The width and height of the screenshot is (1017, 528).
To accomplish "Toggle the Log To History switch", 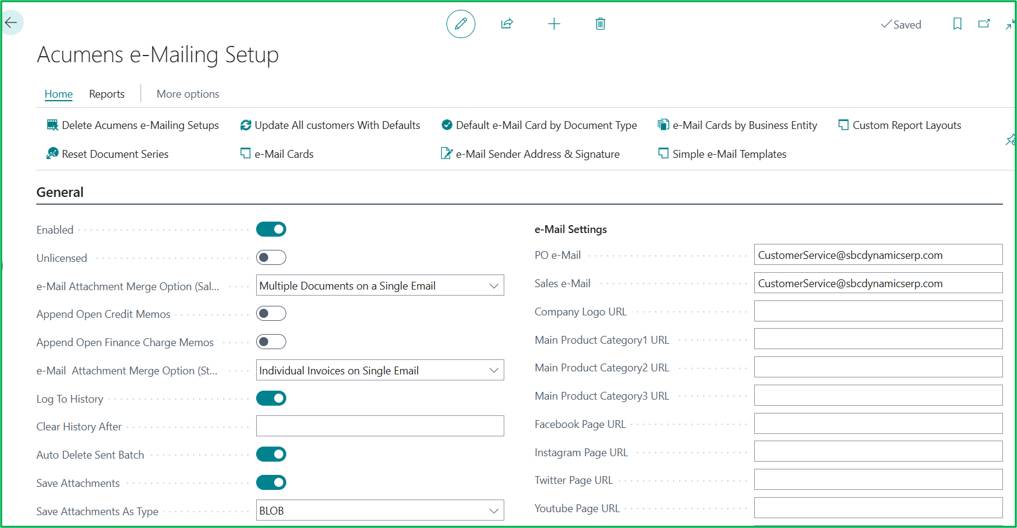I will tap(271, 398).
